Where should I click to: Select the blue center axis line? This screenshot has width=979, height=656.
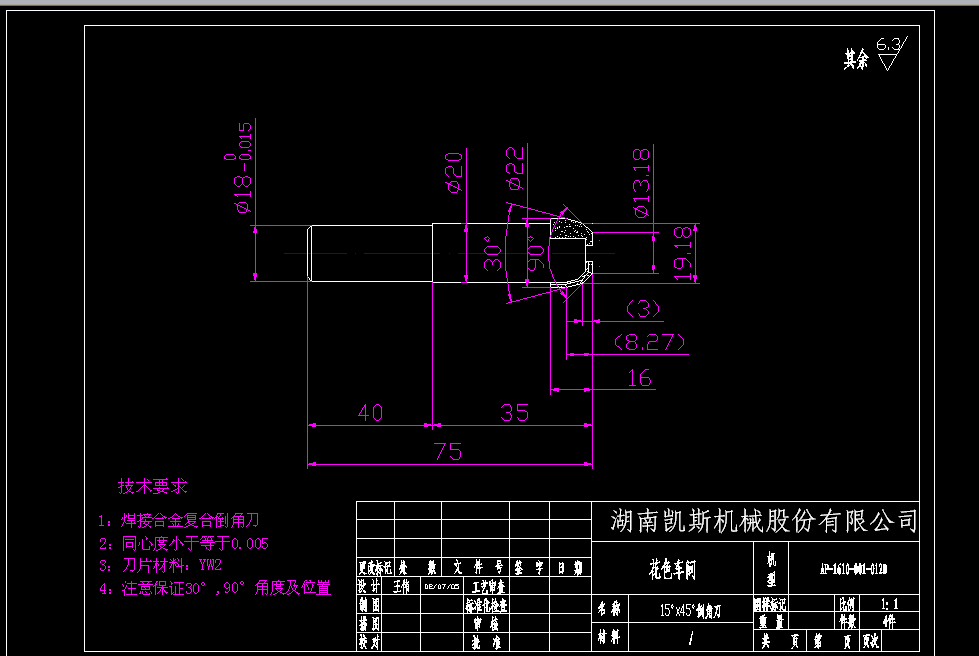[450, 253]
